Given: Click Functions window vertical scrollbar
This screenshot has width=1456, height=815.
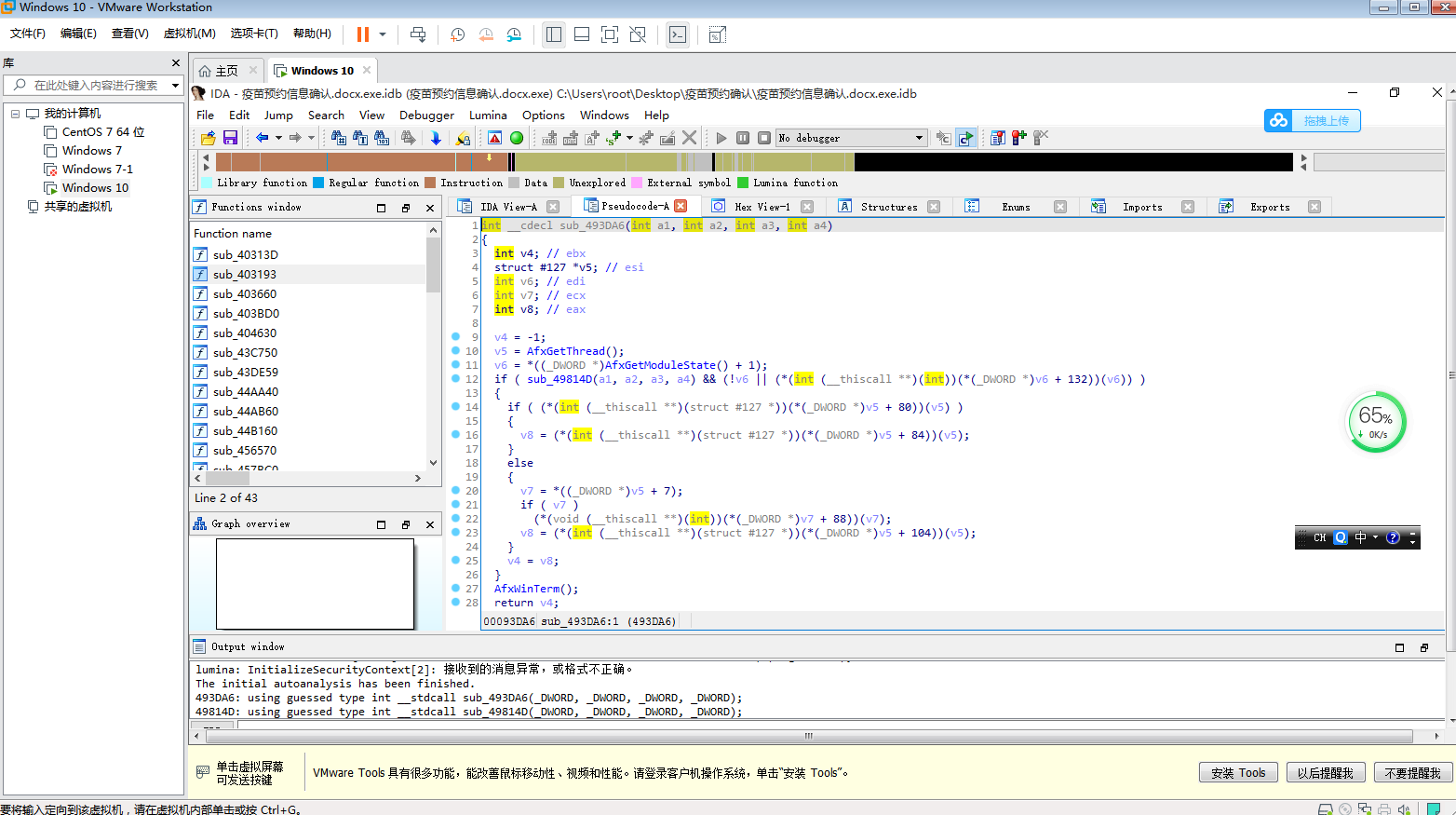Looking at the screenshot, I should click(433, 345).
